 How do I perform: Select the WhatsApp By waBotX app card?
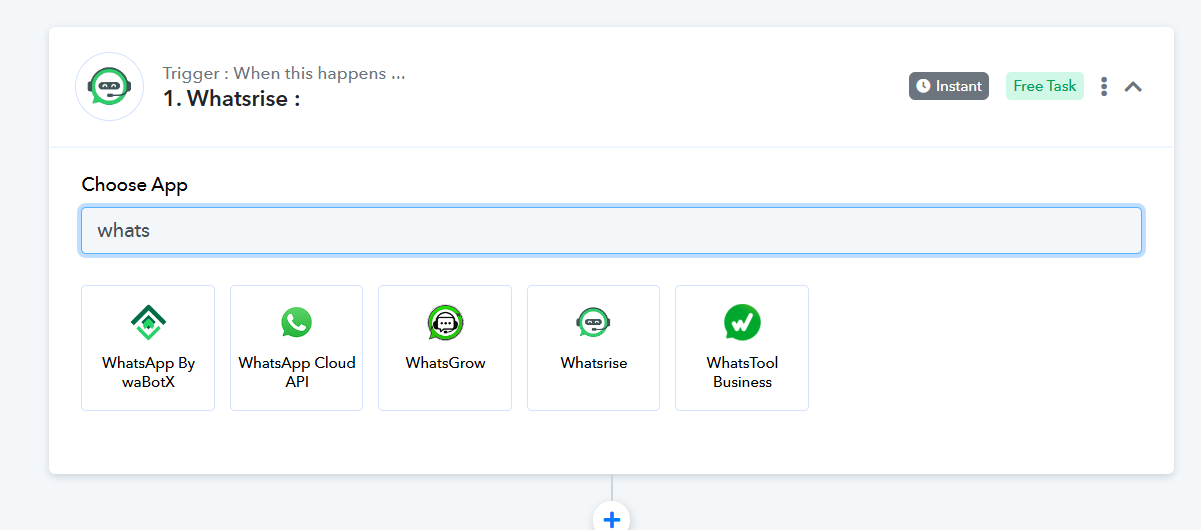(148, 348)
